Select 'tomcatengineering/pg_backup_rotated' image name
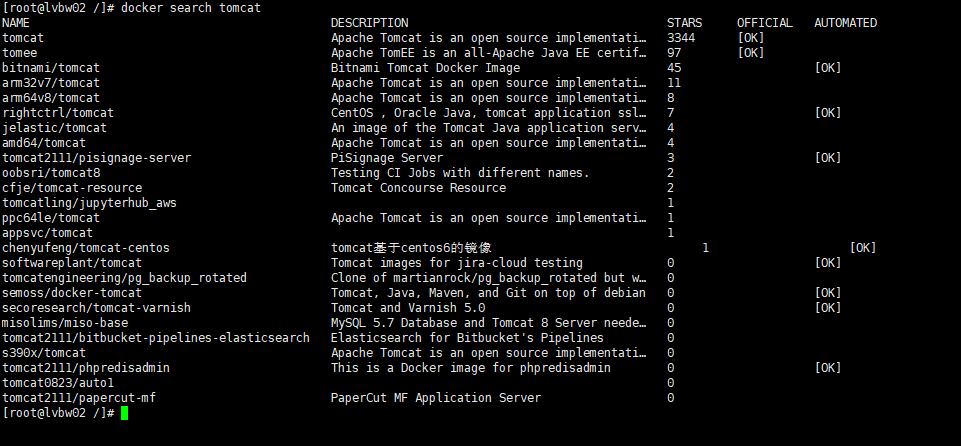The height and width of the screenshot is (446, 961). 124,278
